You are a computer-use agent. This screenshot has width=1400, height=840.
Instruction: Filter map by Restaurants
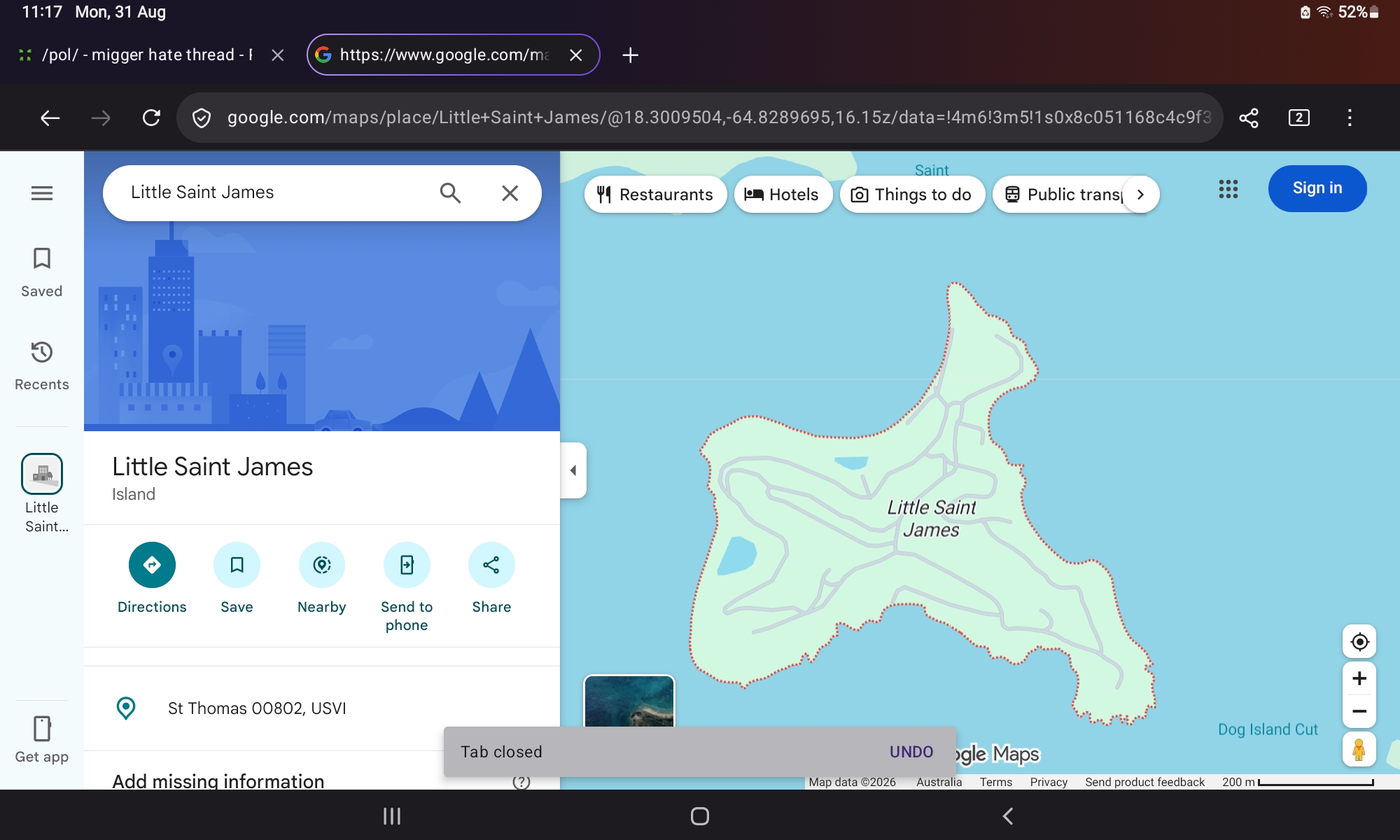point(655,195)
